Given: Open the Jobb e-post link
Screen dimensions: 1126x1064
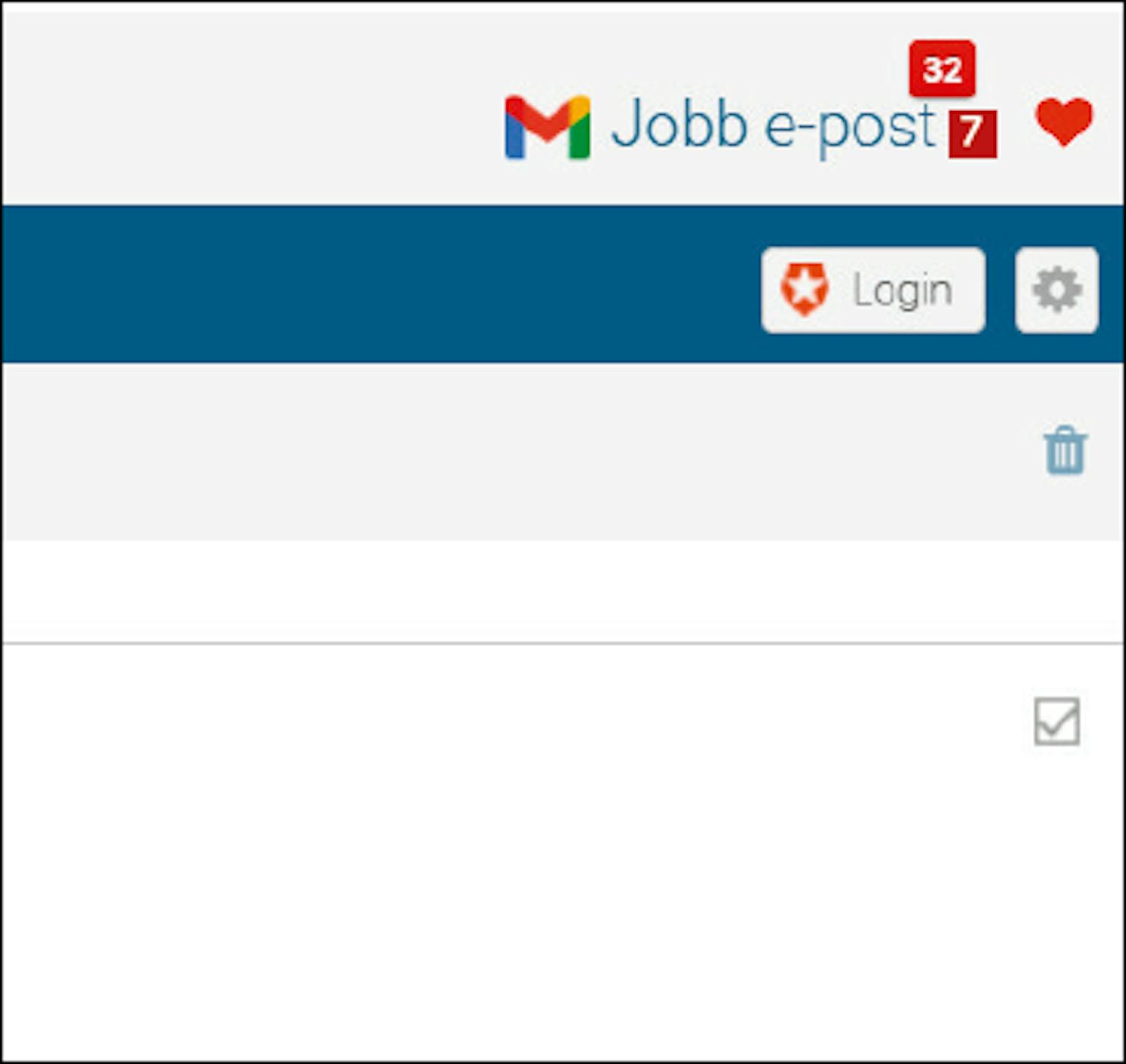Looking at the screenshot, I should (773, 126).
